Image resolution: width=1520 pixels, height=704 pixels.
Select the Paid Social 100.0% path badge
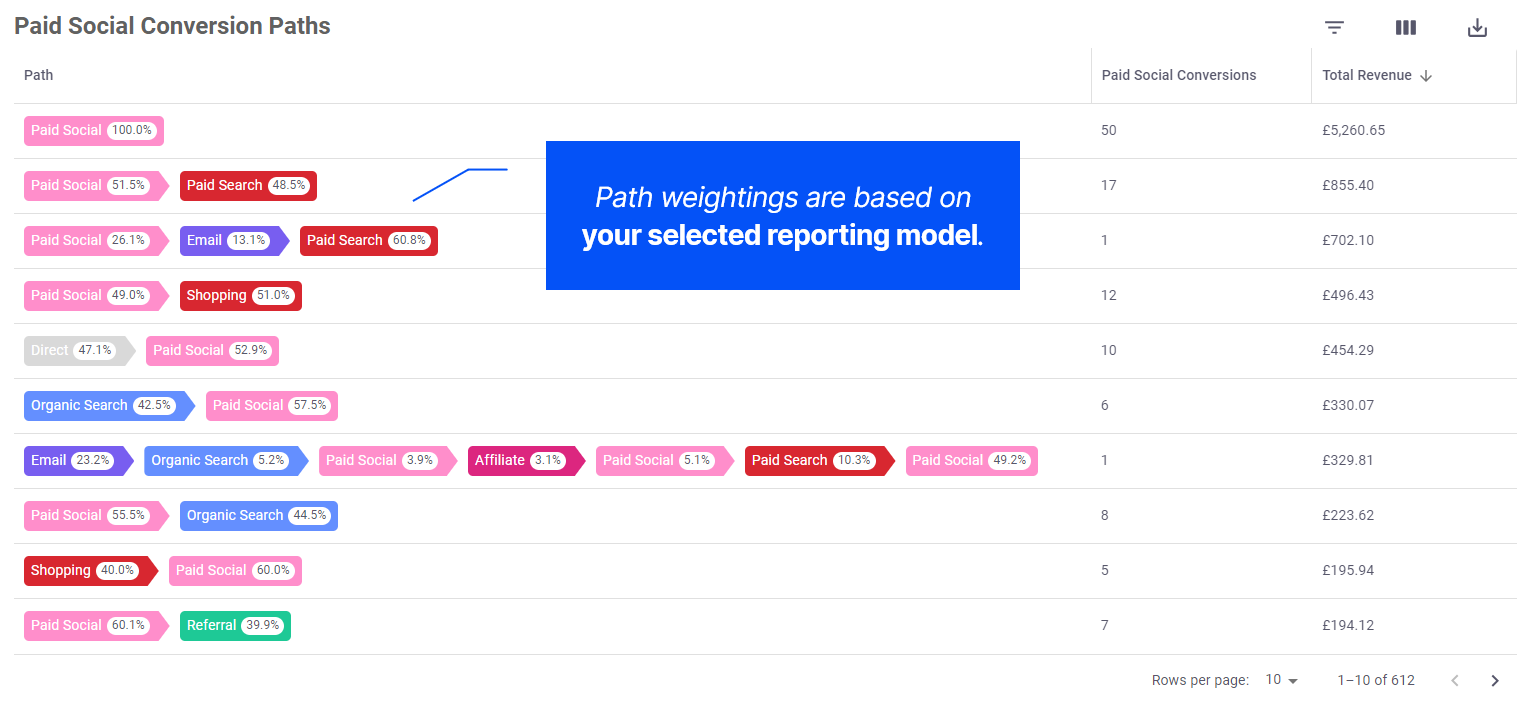click(93, 130)
